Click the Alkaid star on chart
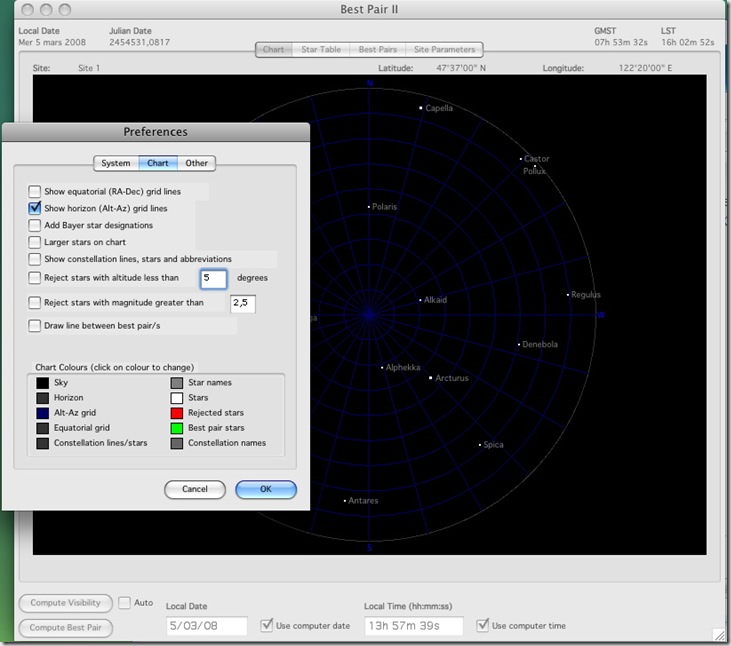 point(420,300)
